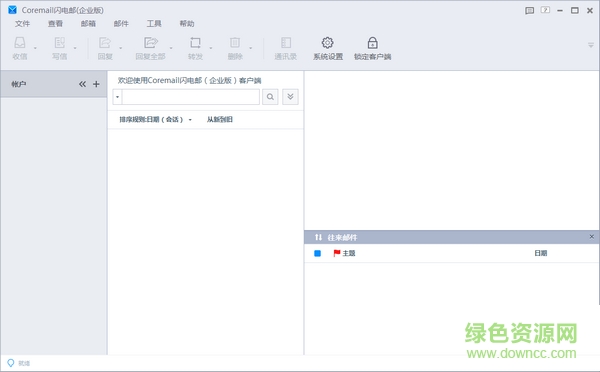Close the 往来邮件 panel

click(592, 237)
